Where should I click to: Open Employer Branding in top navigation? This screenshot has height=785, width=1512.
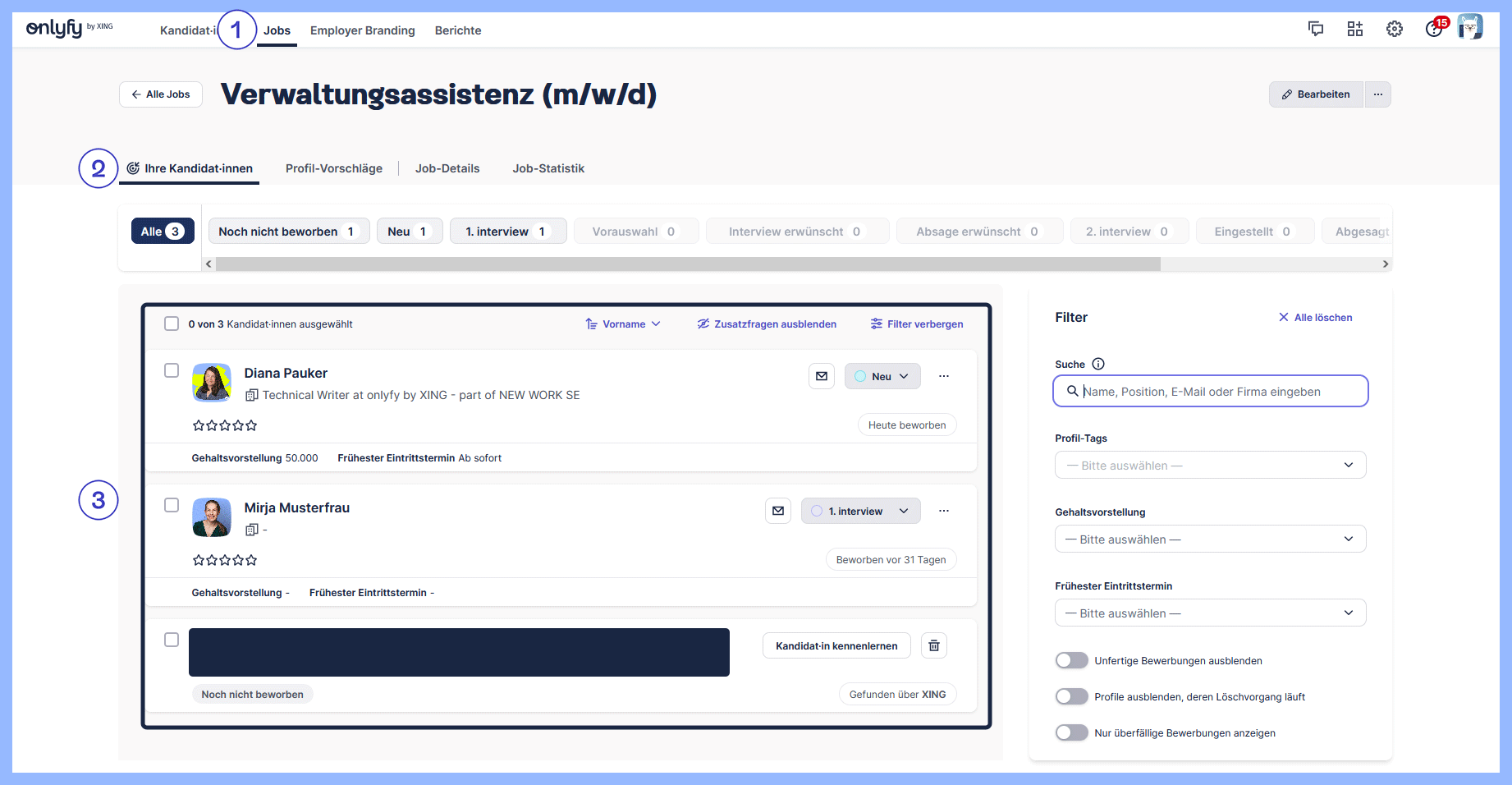tap(362, 30)
